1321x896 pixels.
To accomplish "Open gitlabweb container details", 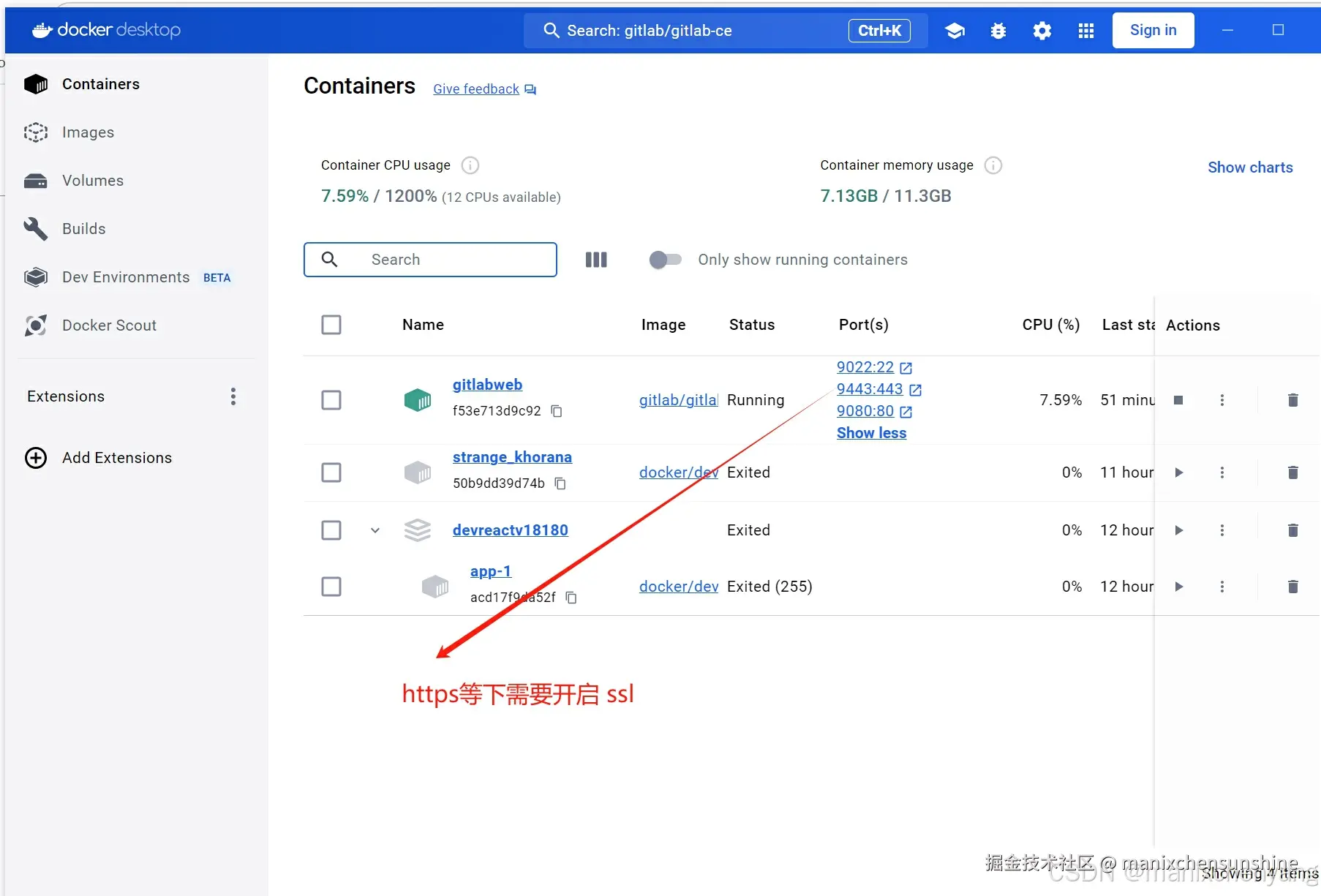I will [487, 385].
